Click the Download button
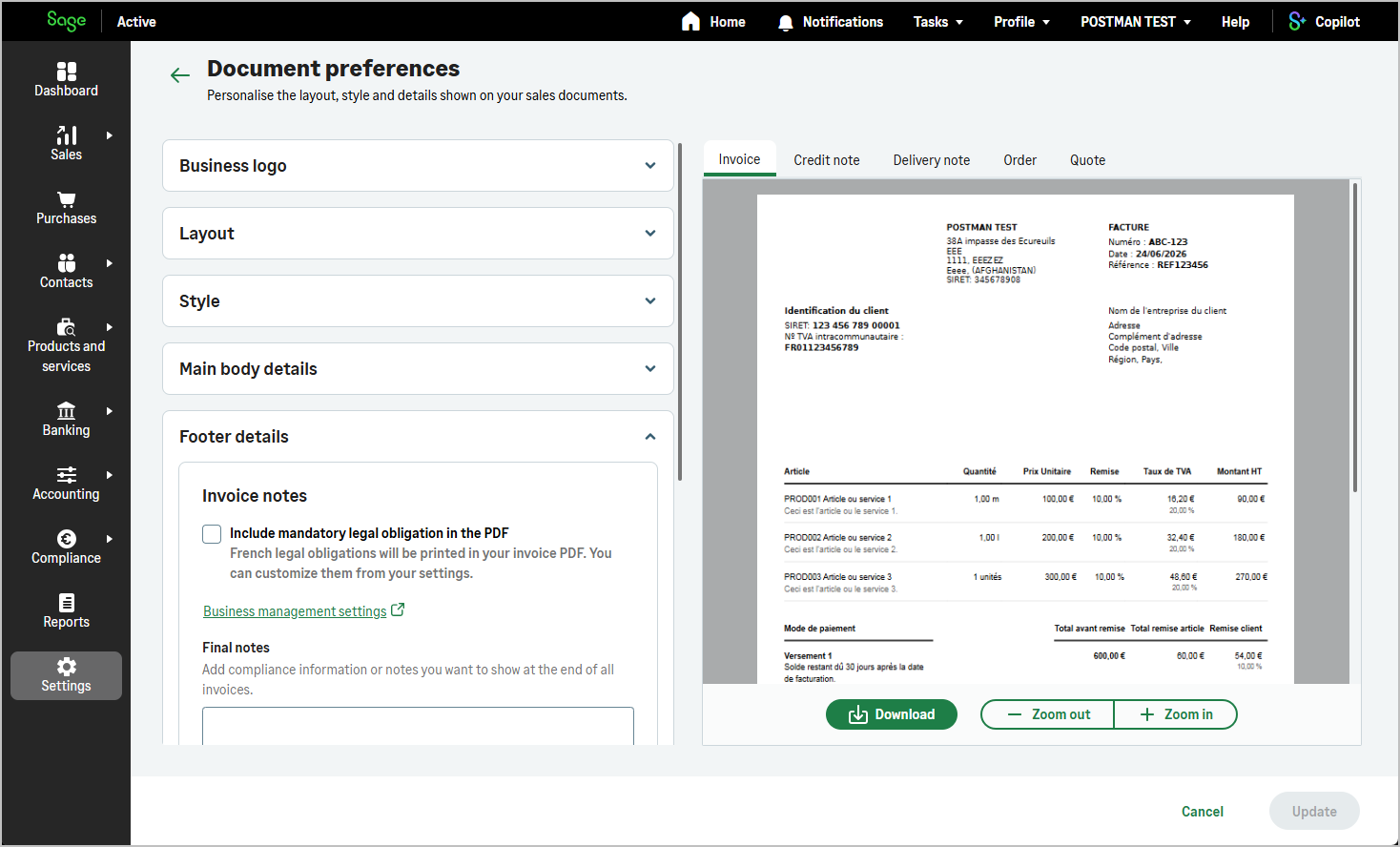1400x847 pixels. click(x=891, y=714)
